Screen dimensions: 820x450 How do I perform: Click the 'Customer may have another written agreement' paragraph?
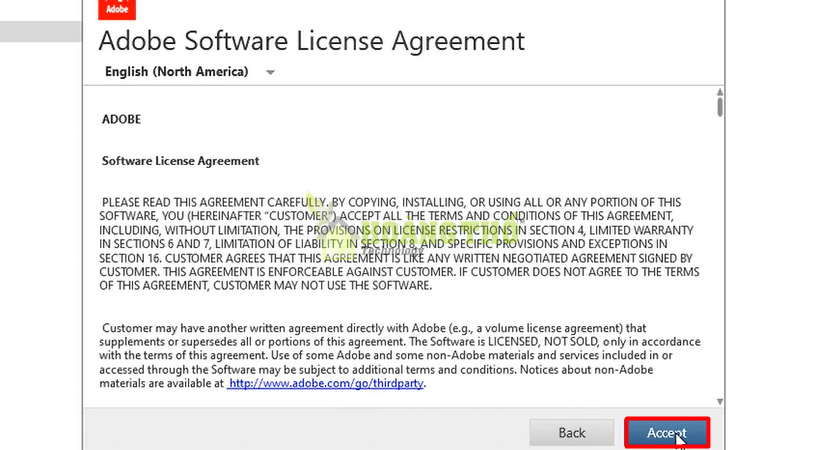coord(400,356)
